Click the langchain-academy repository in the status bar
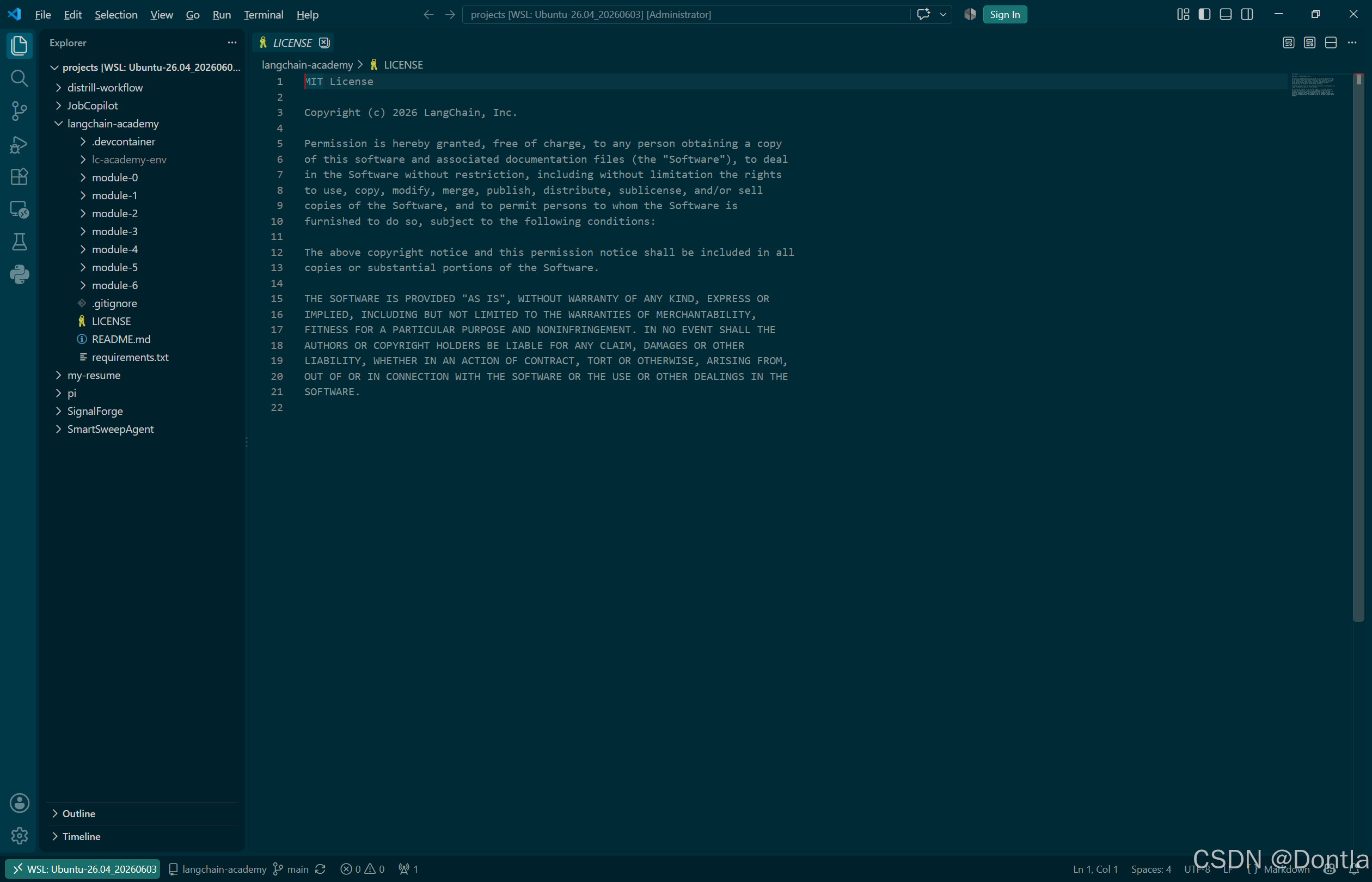 [218, 869]
